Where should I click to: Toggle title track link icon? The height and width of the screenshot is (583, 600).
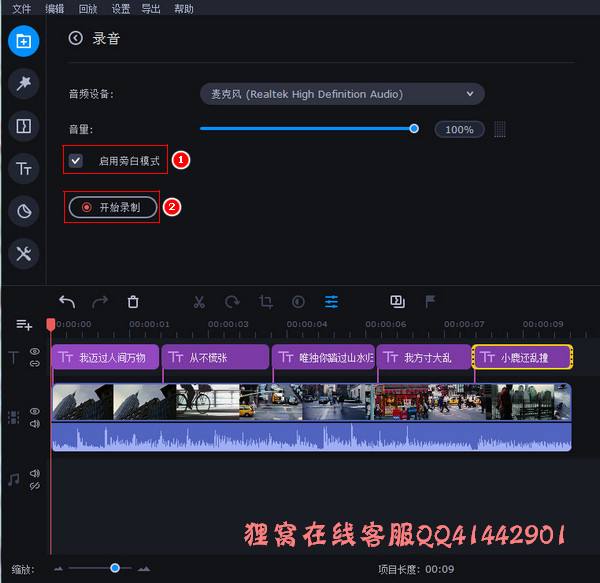point(35,363)
